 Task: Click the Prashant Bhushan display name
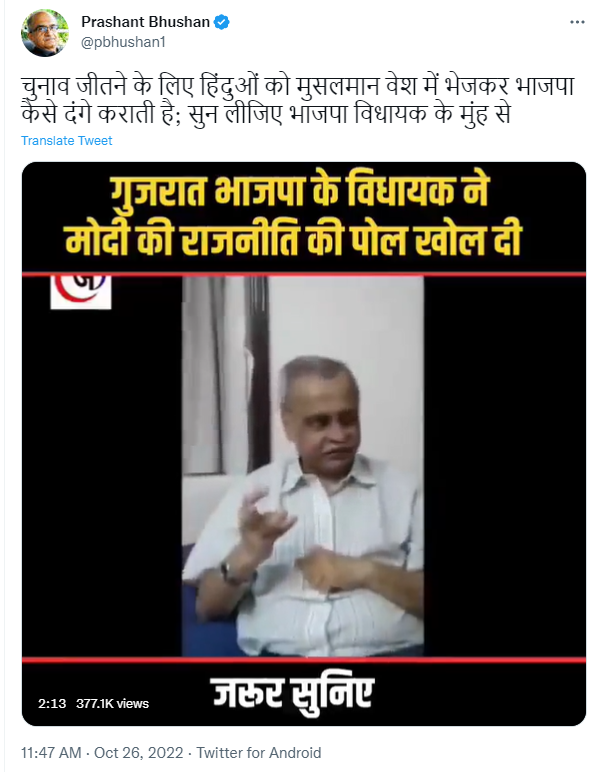(x=146, y=22)
